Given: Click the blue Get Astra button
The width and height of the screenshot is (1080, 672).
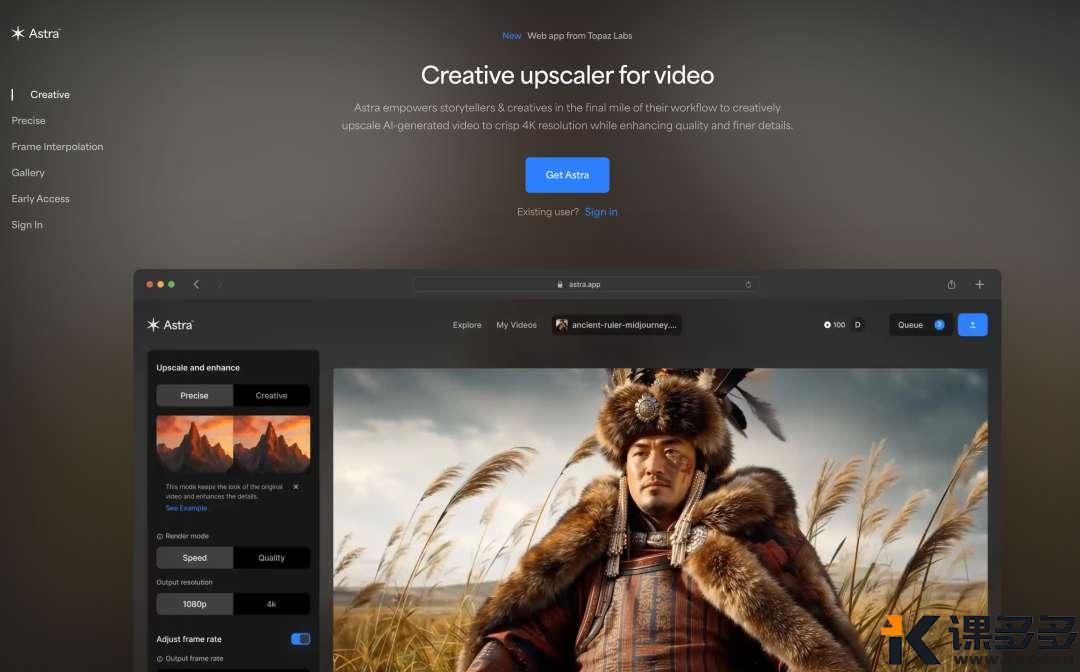Looking at the screenshot, I should pos(567,175).
